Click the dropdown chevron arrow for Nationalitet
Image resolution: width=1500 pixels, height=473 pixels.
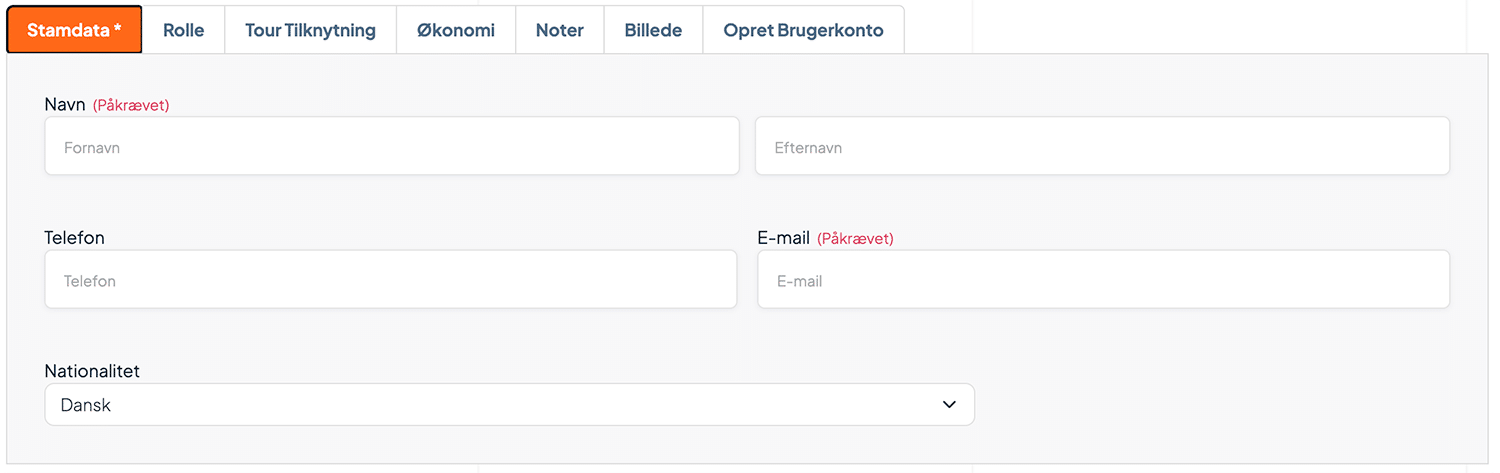pyautogui.click(x=948, y=405)
